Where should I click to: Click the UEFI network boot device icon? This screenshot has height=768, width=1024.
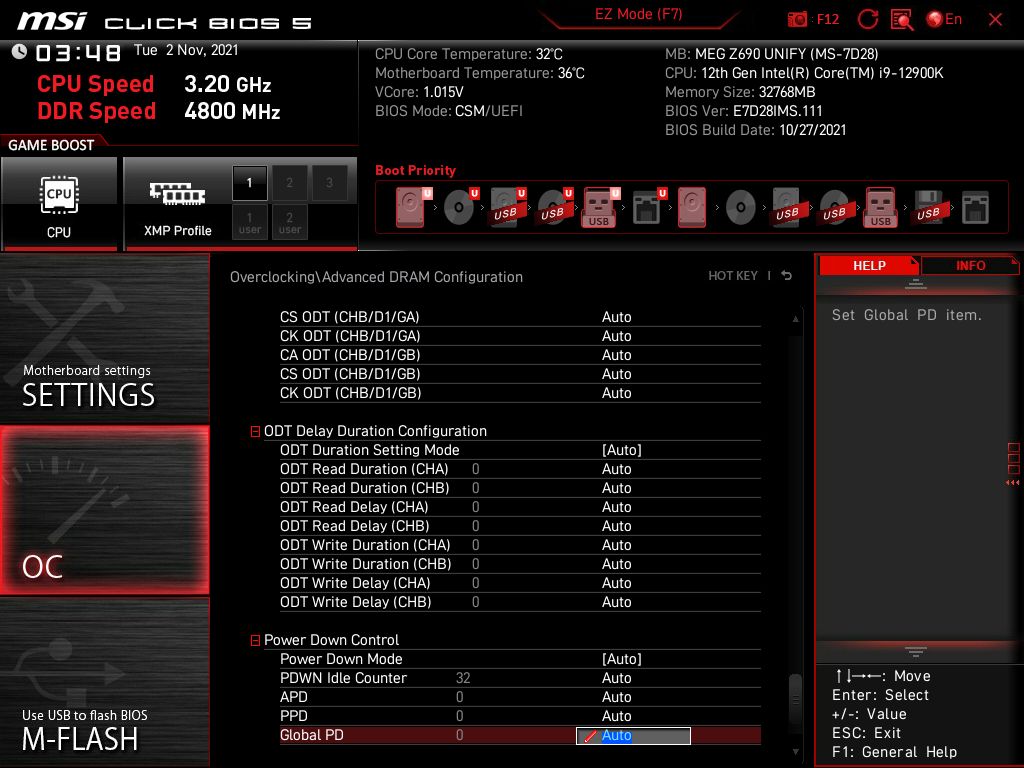[x=648, y=207]
